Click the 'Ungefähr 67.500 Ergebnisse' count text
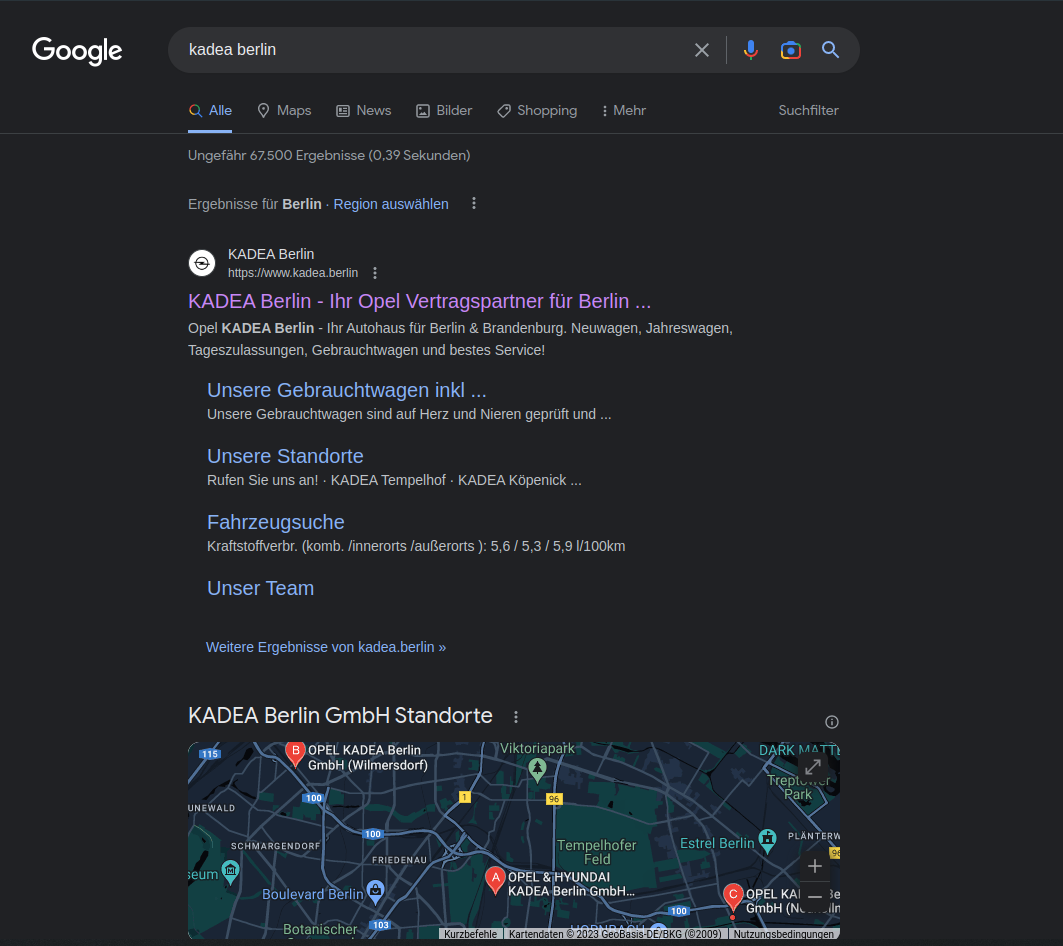 tap(329, 155)
